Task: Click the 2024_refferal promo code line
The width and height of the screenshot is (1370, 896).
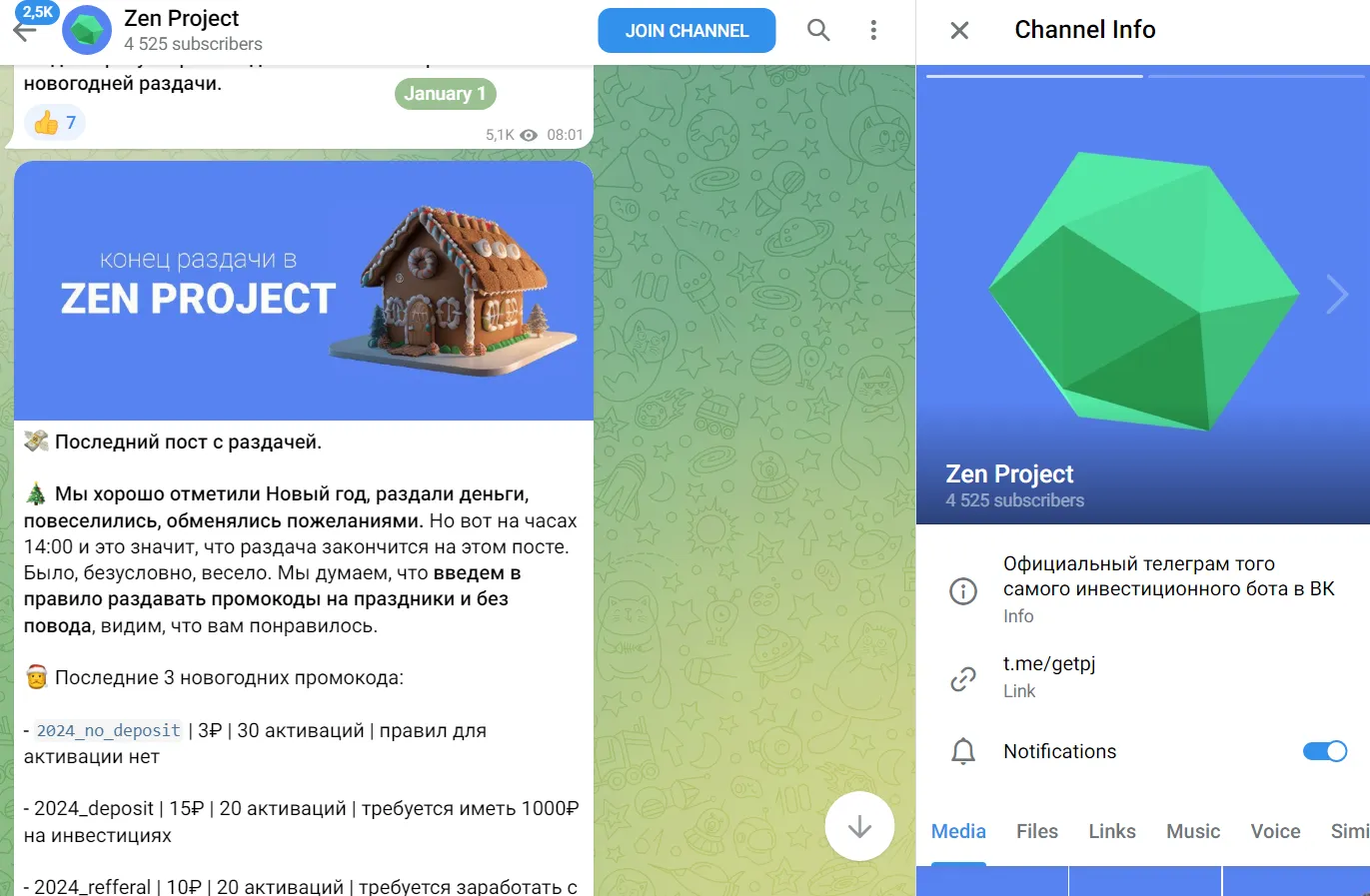Action: [x=301, y=886]
